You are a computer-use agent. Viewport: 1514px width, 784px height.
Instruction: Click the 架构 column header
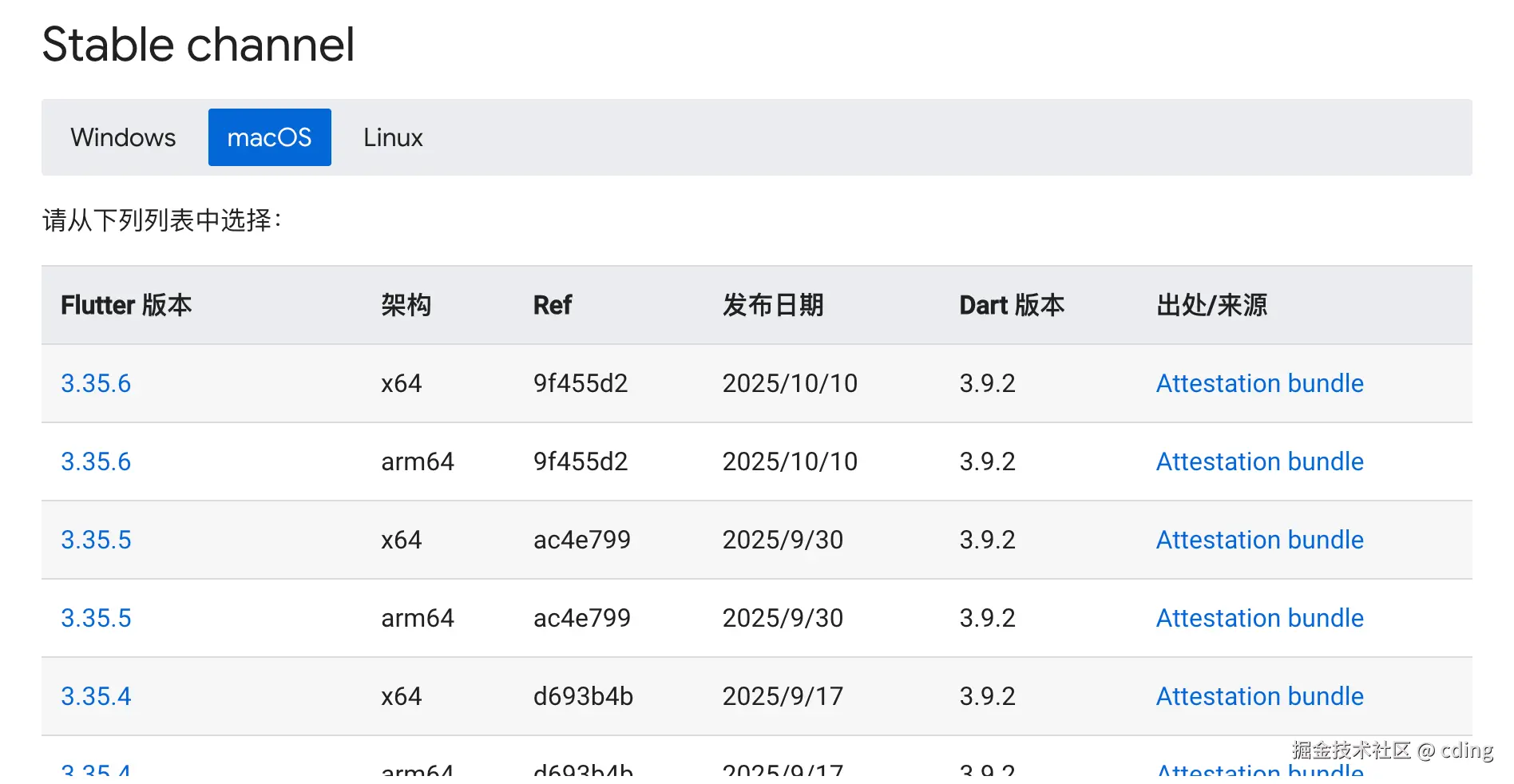pos(406,305)
